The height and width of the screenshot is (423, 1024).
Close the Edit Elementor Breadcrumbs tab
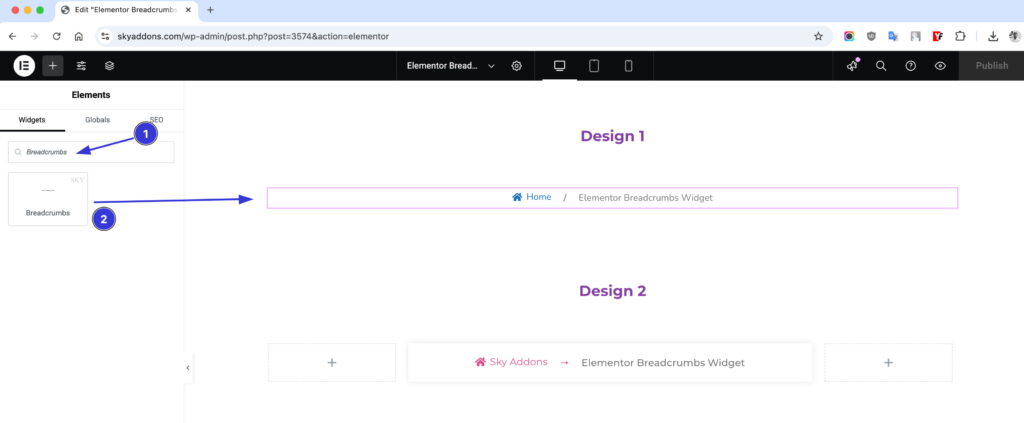click(188, 10)
